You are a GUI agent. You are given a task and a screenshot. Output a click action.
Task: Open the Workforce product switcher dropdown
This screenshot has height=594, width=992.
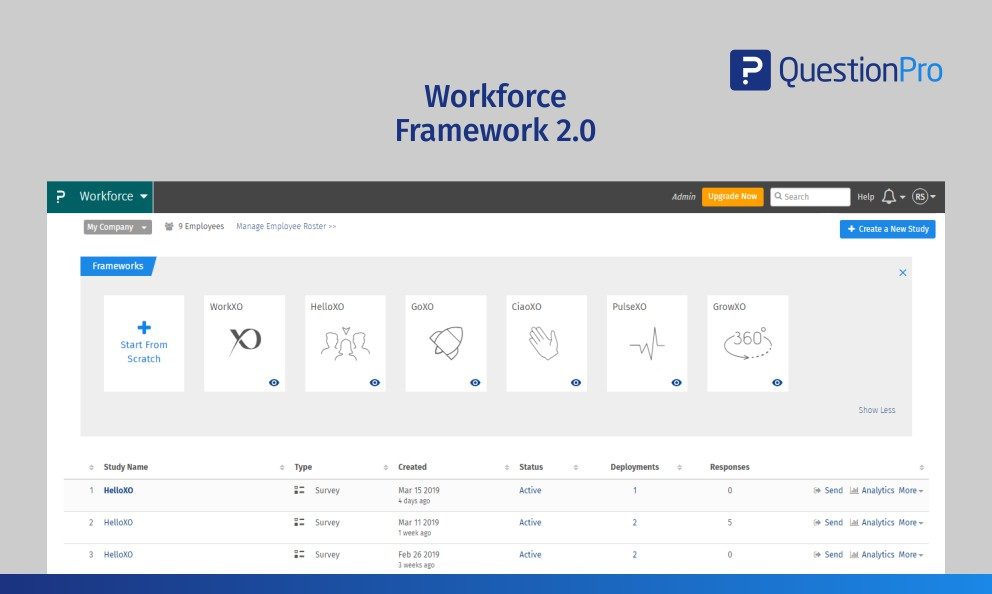click(x=114, y=197)
